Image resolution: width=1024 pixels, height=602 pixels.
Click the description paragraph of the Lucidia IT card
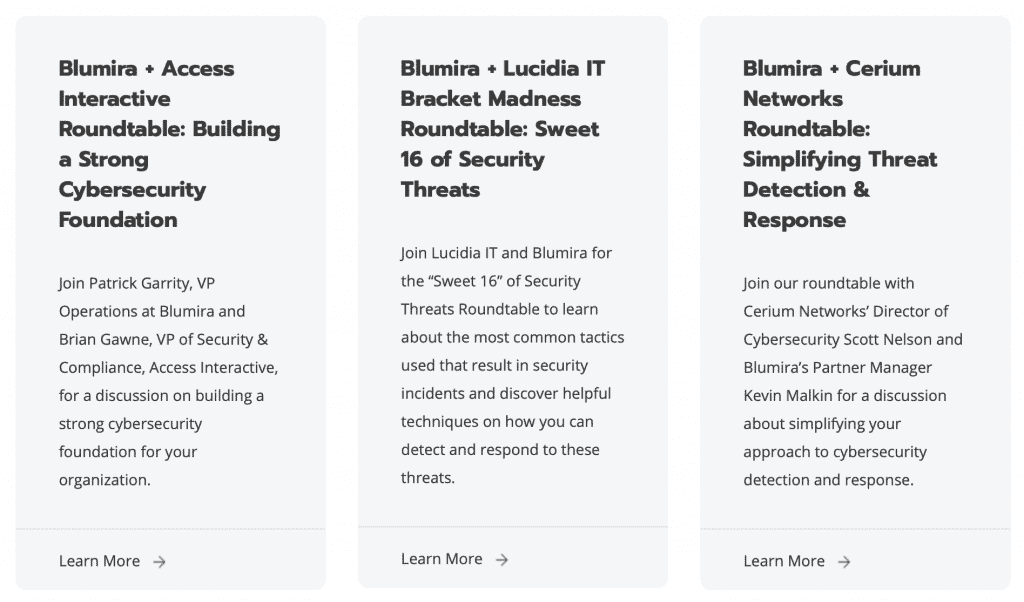513,365
